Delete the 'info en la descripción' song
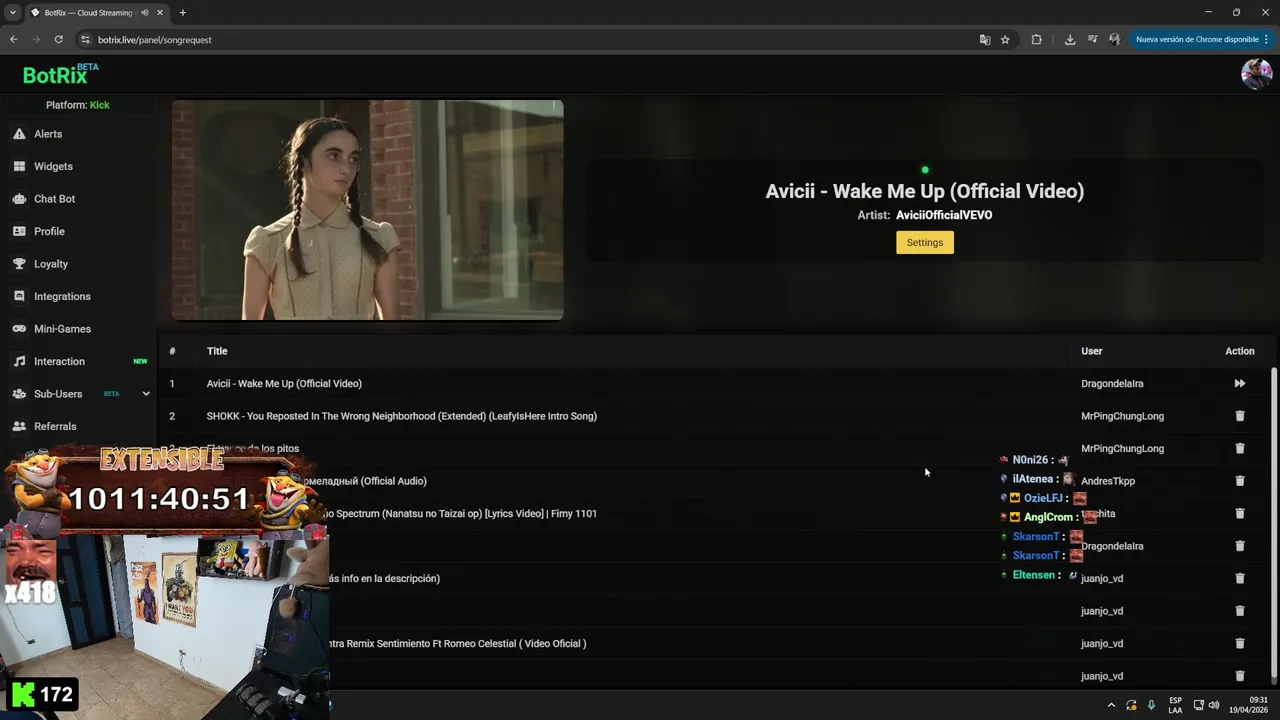The width and height of the screenshot is (1280, 720). [1239, 578]
